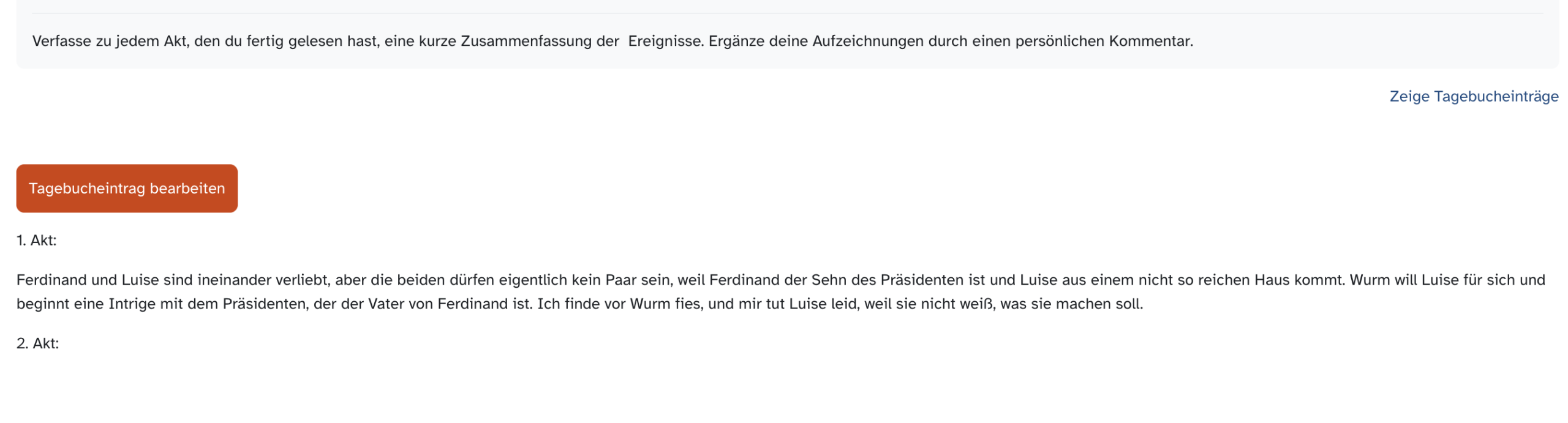Open the Zeige Tagebucheinträge link
The image size is (1568, 423).
(1473, 96)
